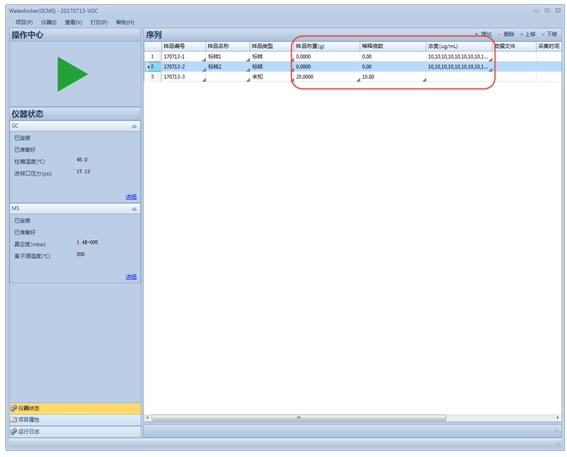
Task: Click the sample weight cell showing 20.0000
Action: (x=327, y=77)
